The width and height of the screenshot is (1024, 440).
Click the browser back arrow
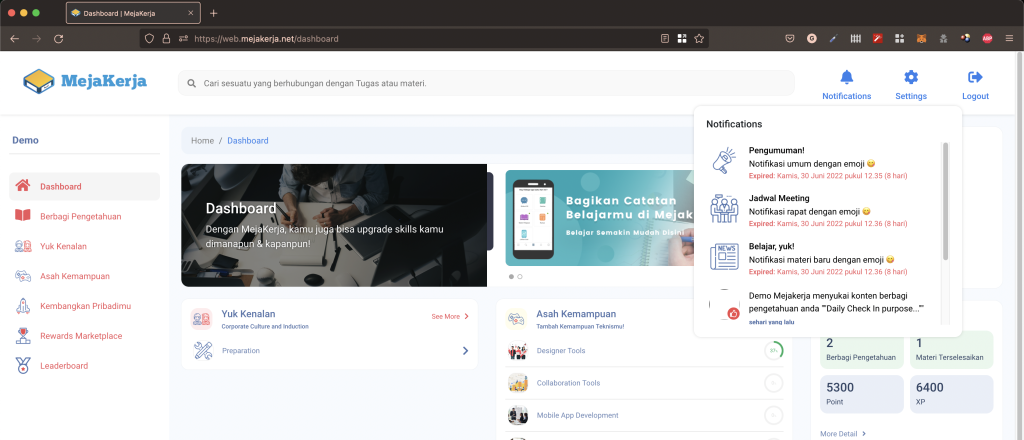[14, 39]
